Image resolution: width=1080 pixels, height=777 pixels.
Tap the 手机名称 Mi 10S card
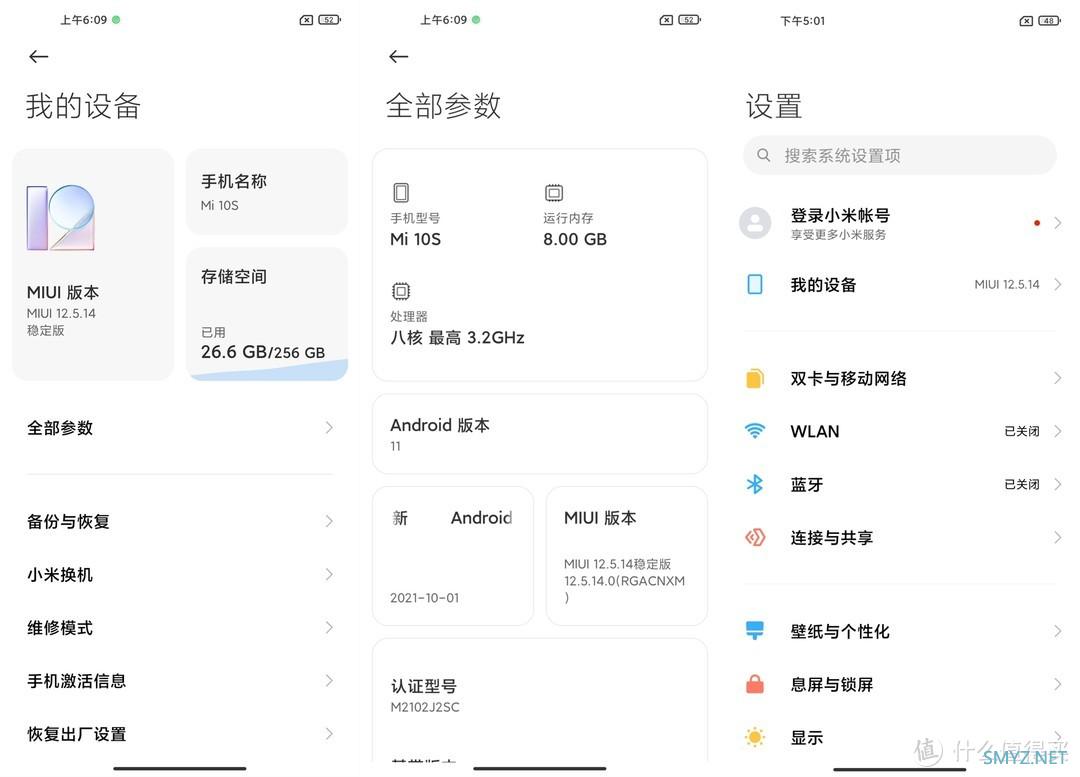(267, 192)
